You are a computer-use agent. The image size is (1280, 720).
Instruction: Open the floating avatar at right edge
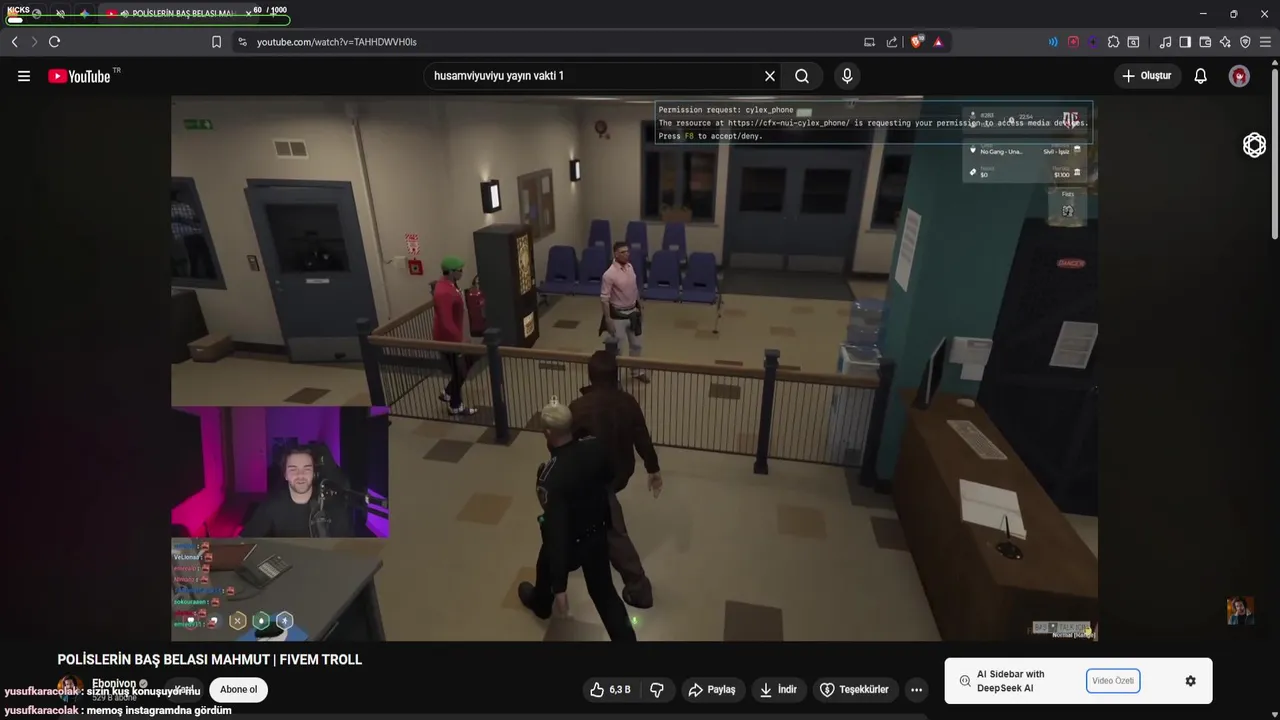coord(1240,610)
